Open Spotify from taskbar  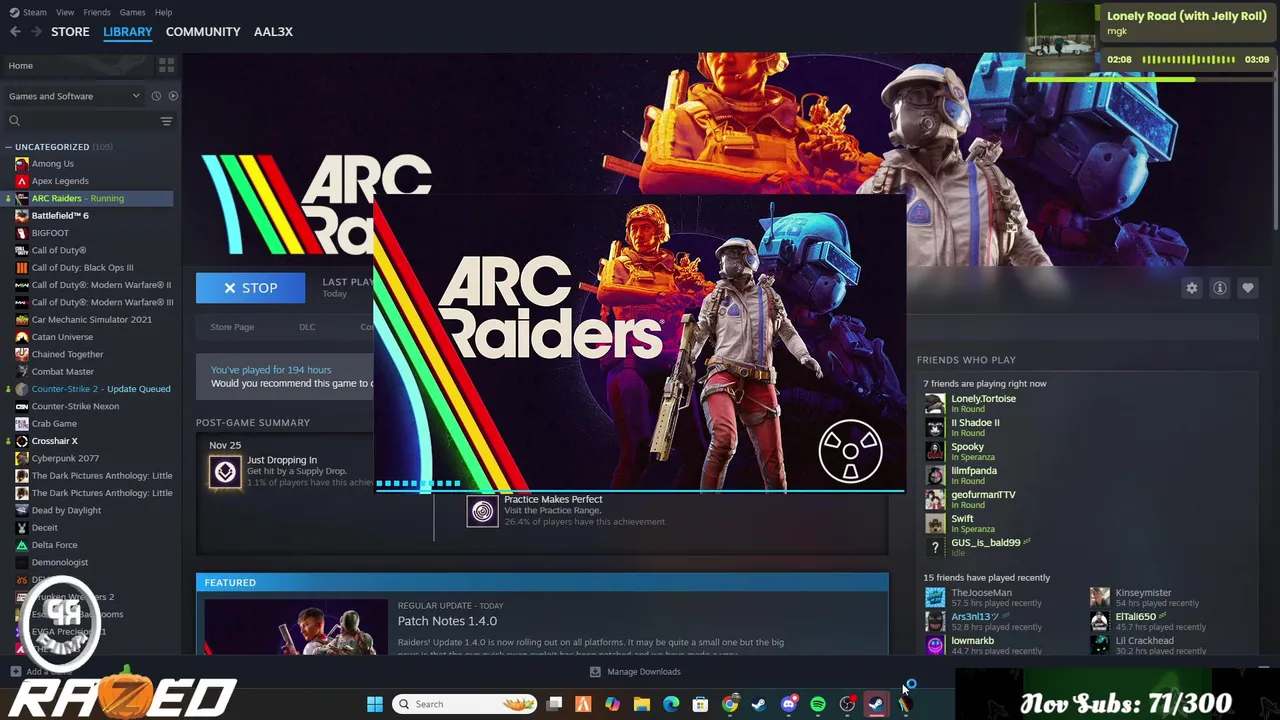818,704
